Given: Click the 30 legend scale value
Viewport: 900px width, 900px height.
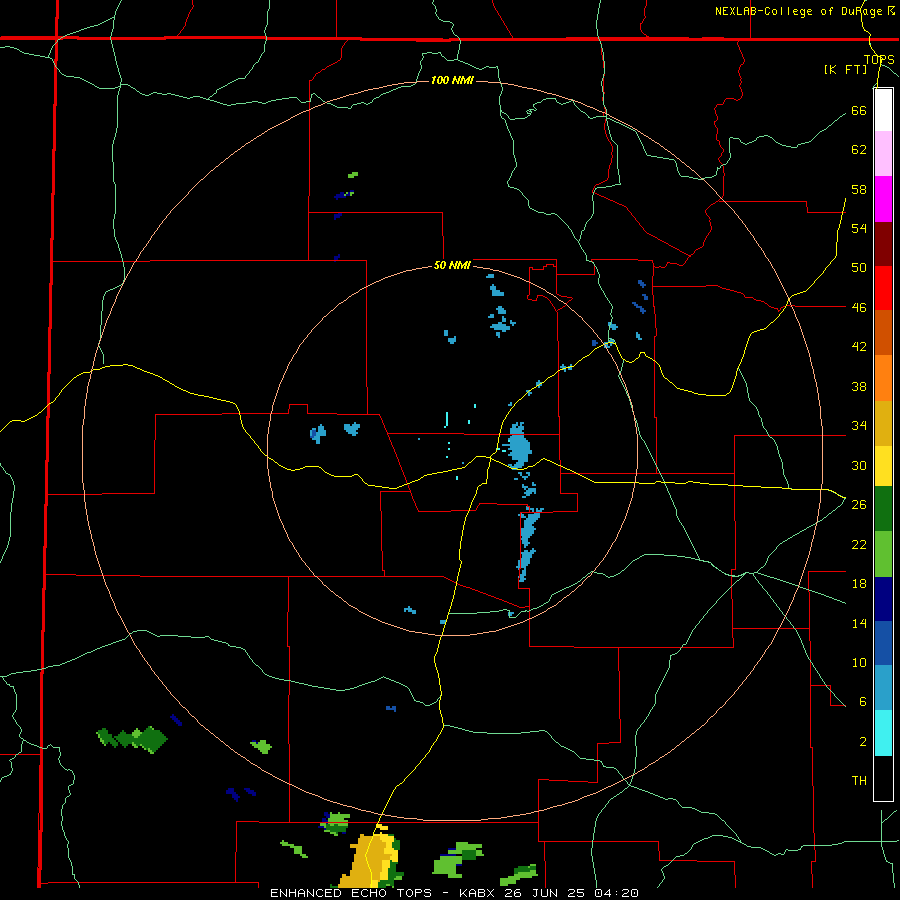Looking at the screenshot, I should pos(859,465).
